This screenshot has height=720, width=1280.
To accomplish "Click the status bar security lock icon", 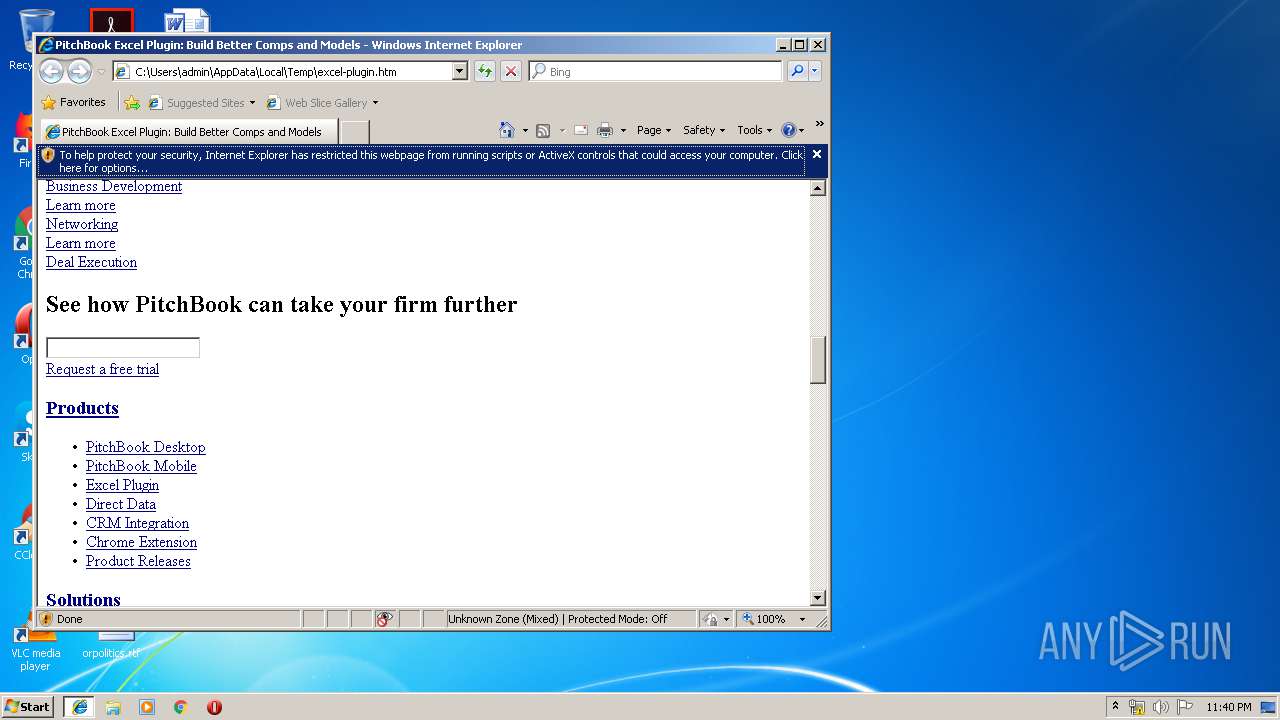I will pyautogui.click(x=710, y=619).
